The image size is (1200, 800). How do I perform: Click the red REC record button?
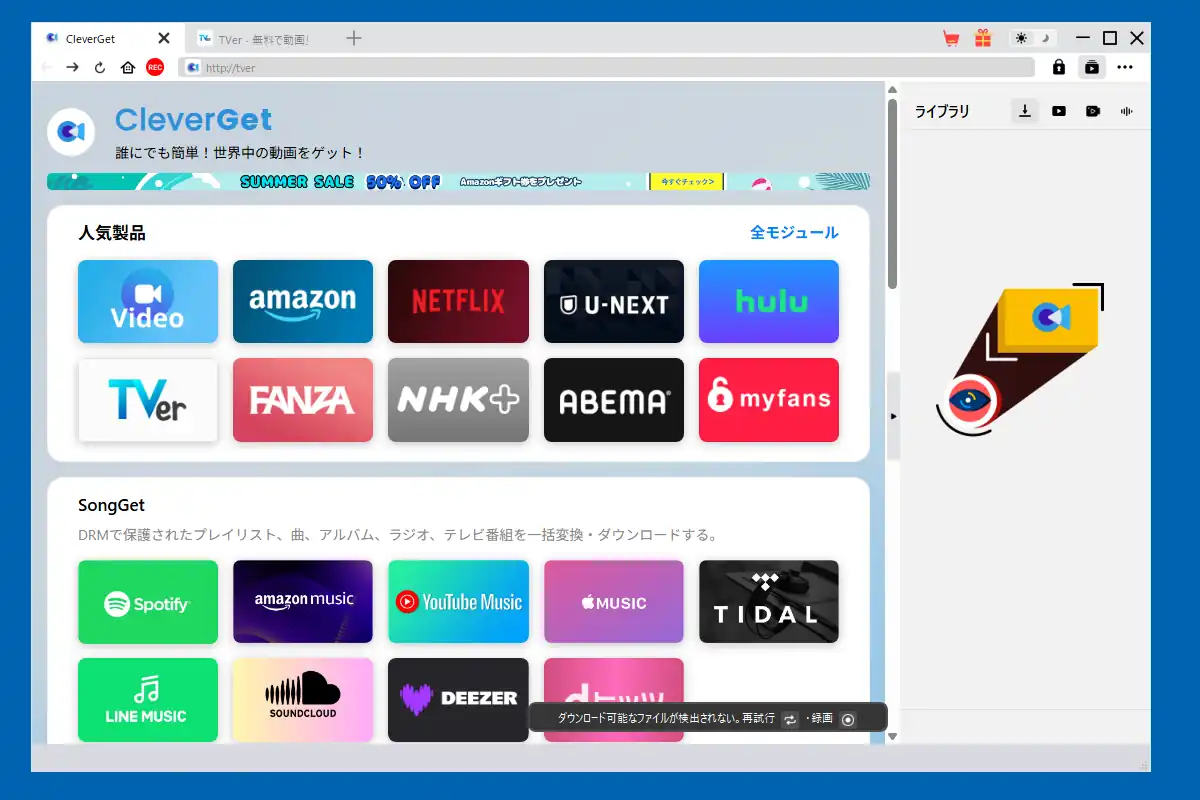pos(155,67)
